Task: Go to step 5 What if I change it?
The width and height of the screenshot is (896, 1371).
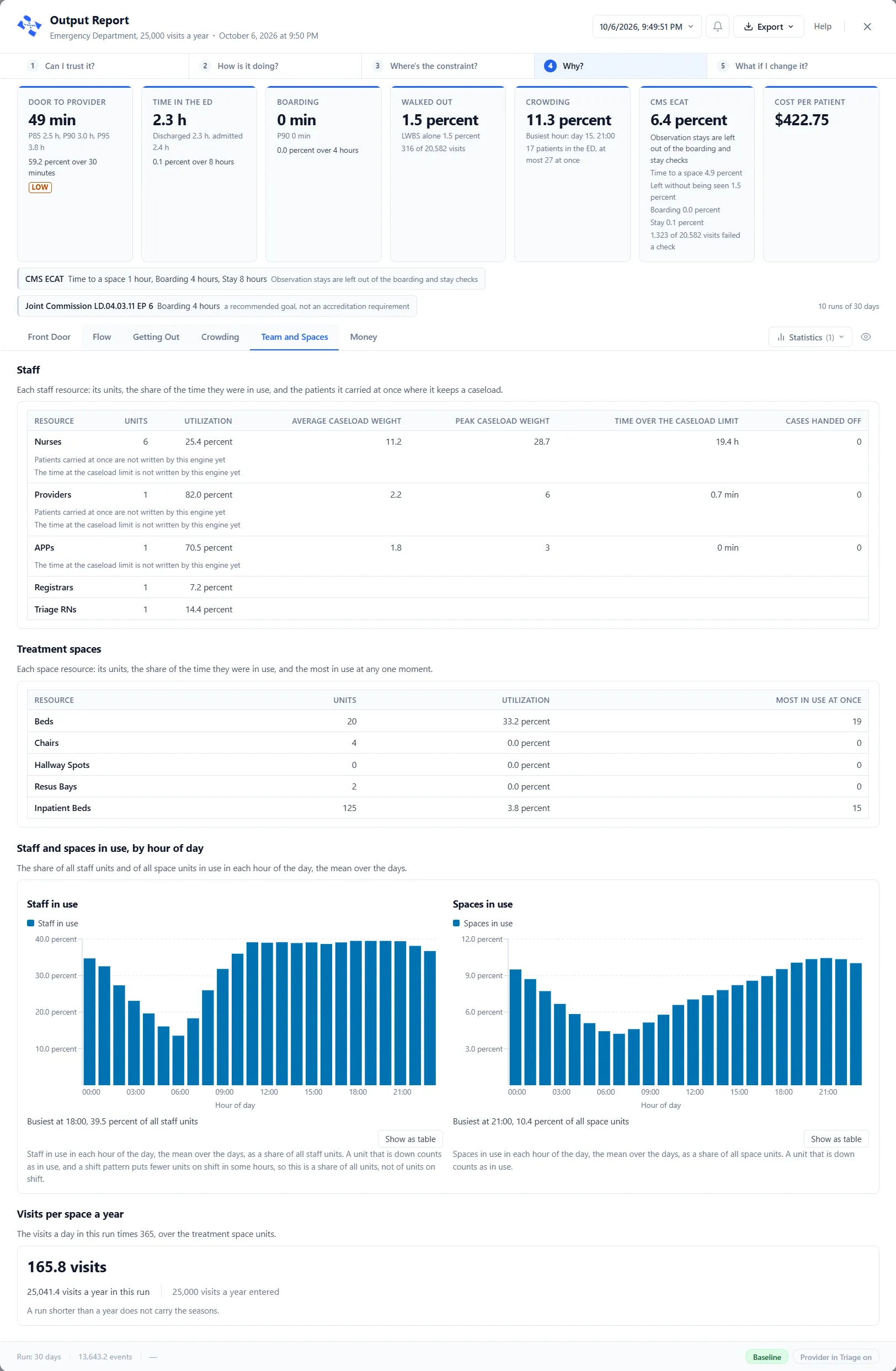Action: [x=793, y=66]
